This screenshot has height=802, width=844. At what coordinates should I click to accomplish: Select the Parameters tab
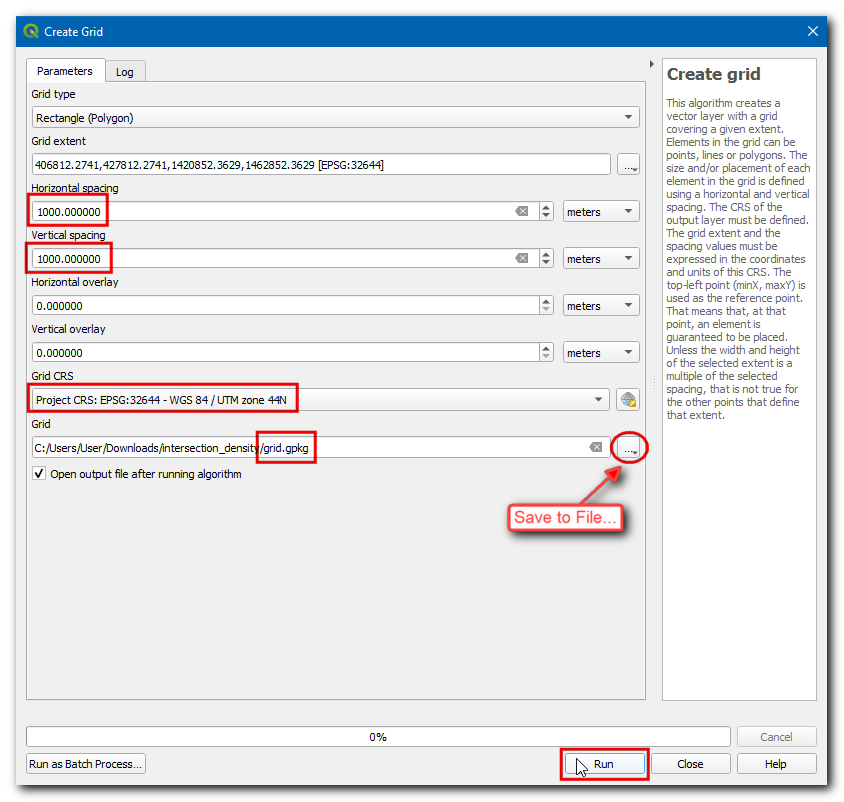(65, 71)
